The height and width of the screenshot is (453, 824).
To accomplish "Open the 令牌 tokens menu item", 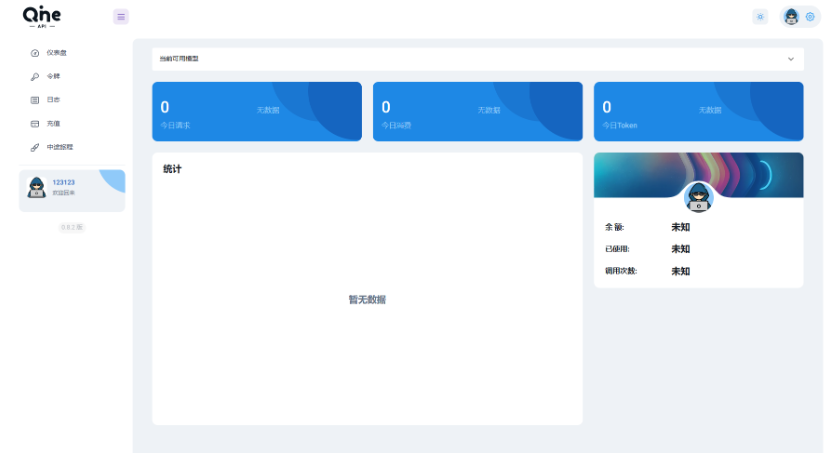I will pos(54,76).
